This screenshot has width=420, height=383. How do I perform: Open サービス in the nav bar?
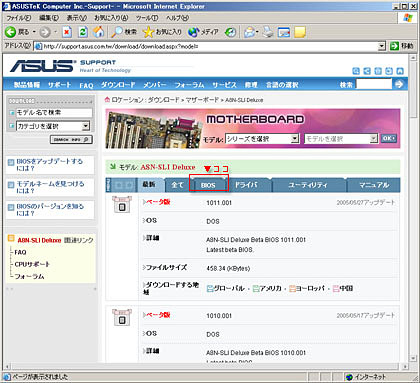[224, 85]
